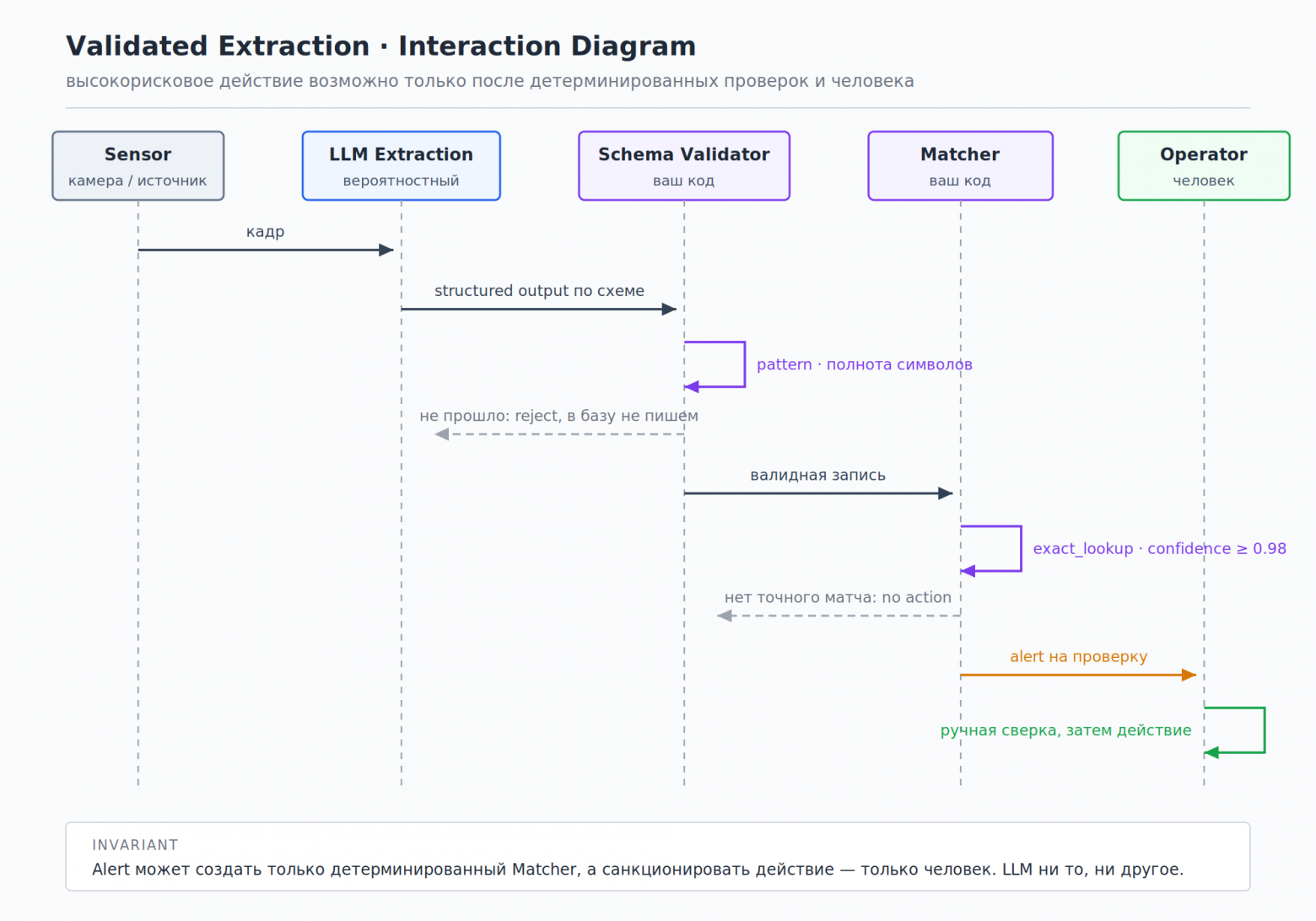Image resolution: width=1316 pixels, height=921 pixels.
Task: Click the LLM Extraction participant box
Action: [x=402, y=165]
